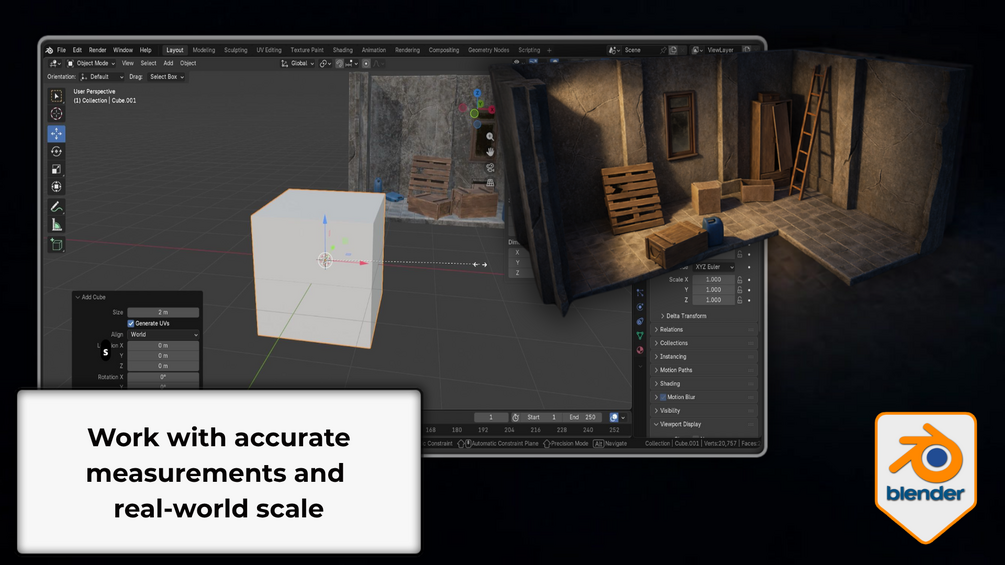Click the navigation gizmo in viewport
Image resolution: width=1005 pixels, height=565 pixels.
tap(477, 110)
